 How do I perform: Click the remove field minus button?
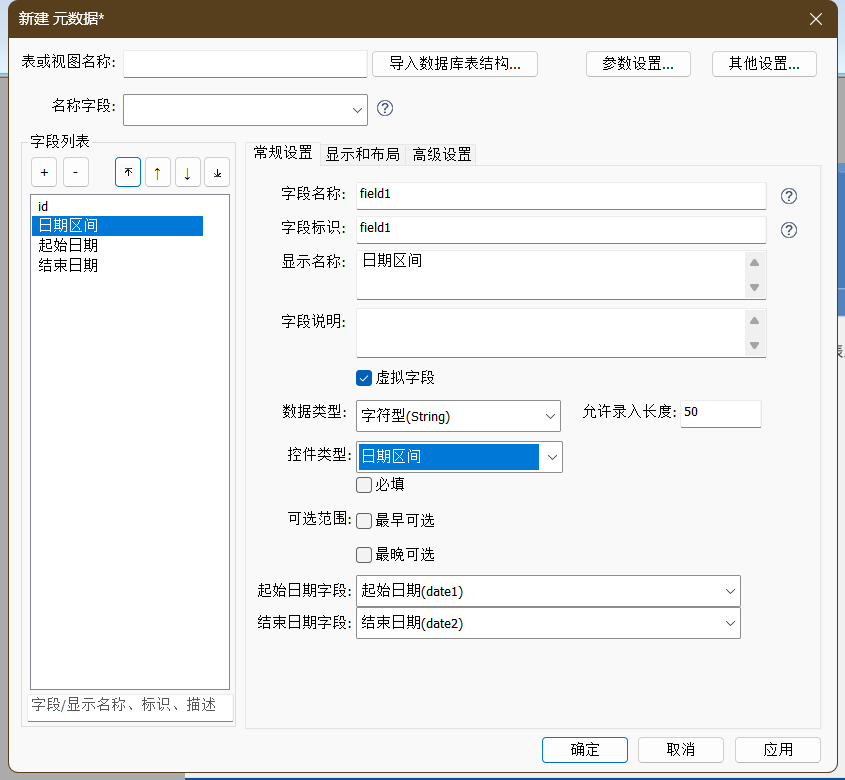coord(76,173)
